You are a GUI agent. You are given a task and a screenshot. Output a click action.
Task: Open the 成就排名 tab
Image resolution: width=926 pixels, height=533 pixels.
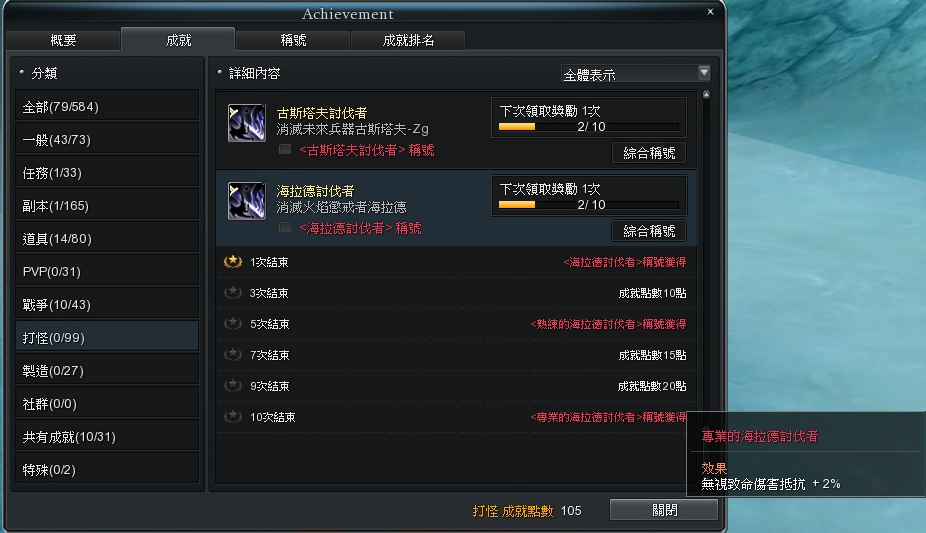click(x=408, y=40)
